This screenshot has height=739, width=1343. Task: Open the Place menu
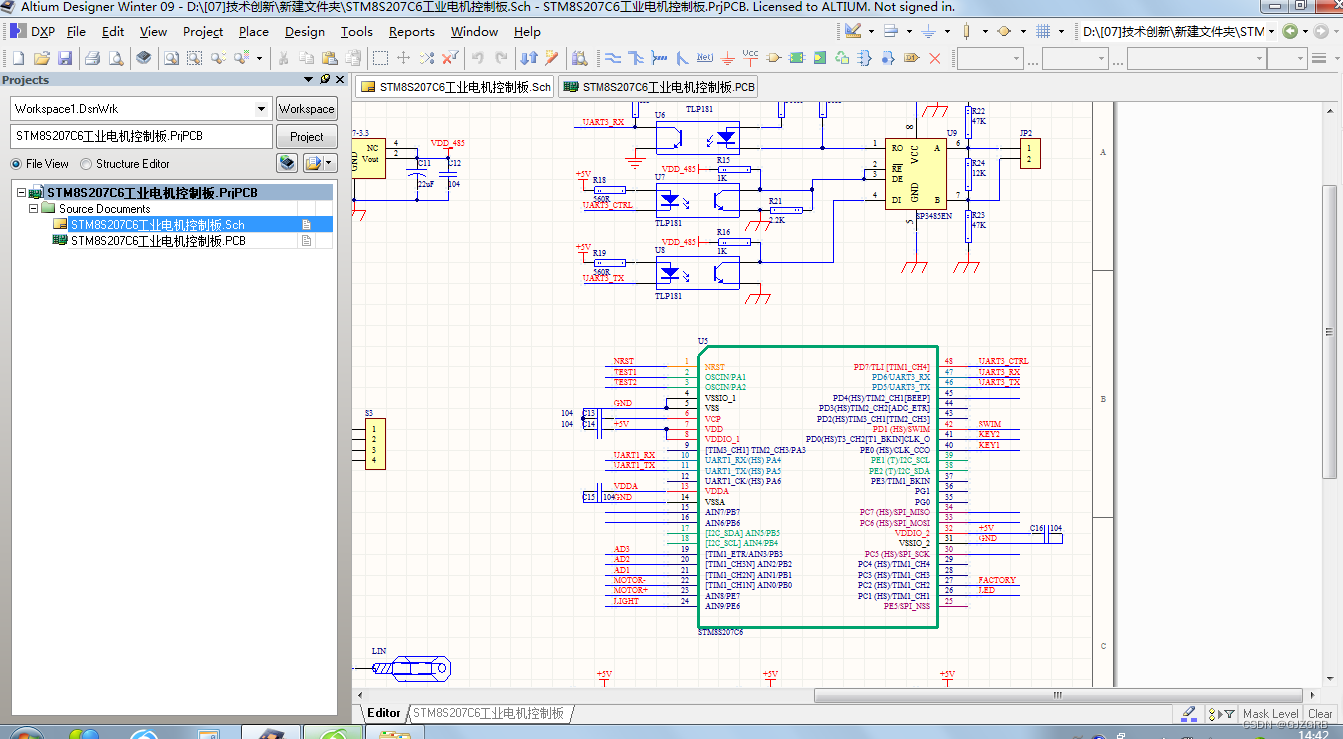click(253, 31)
